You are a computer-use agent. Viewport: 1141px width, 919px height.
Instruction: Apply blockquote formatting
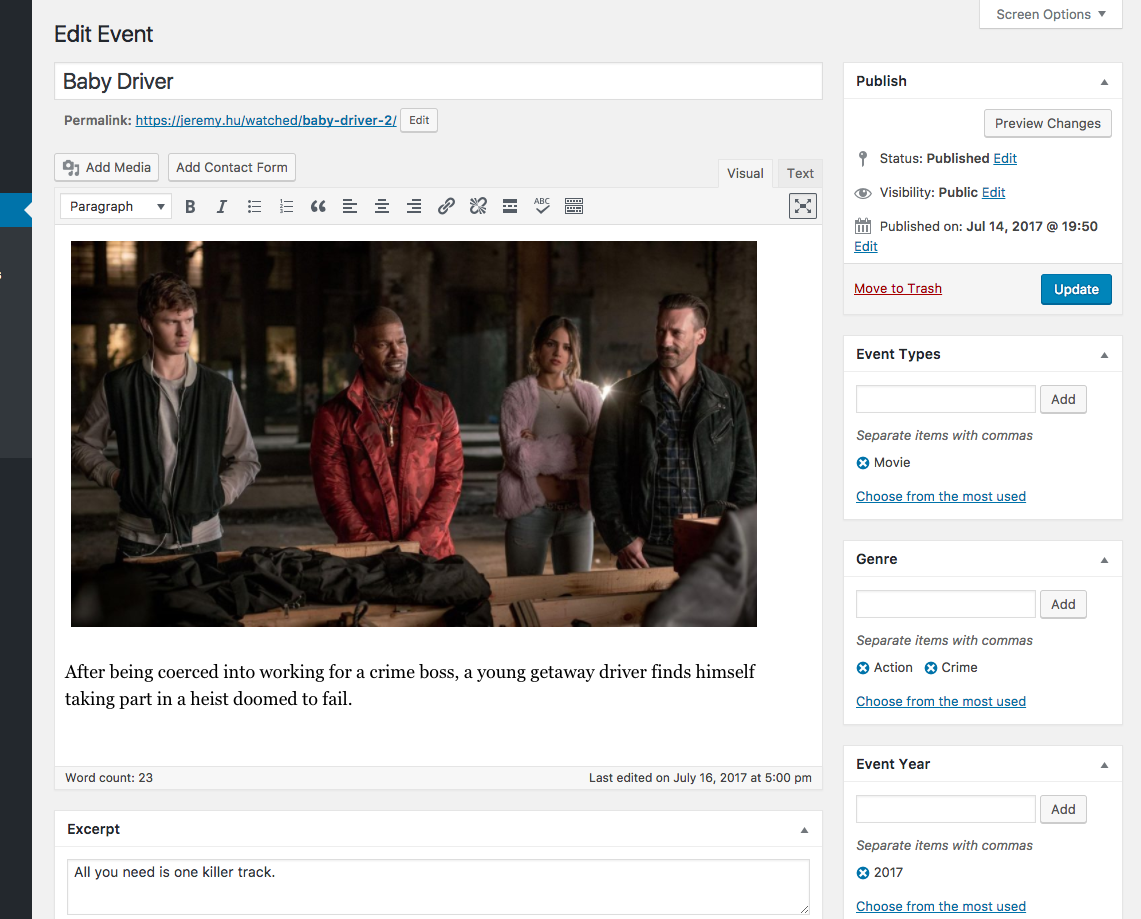tap(318, 207)
